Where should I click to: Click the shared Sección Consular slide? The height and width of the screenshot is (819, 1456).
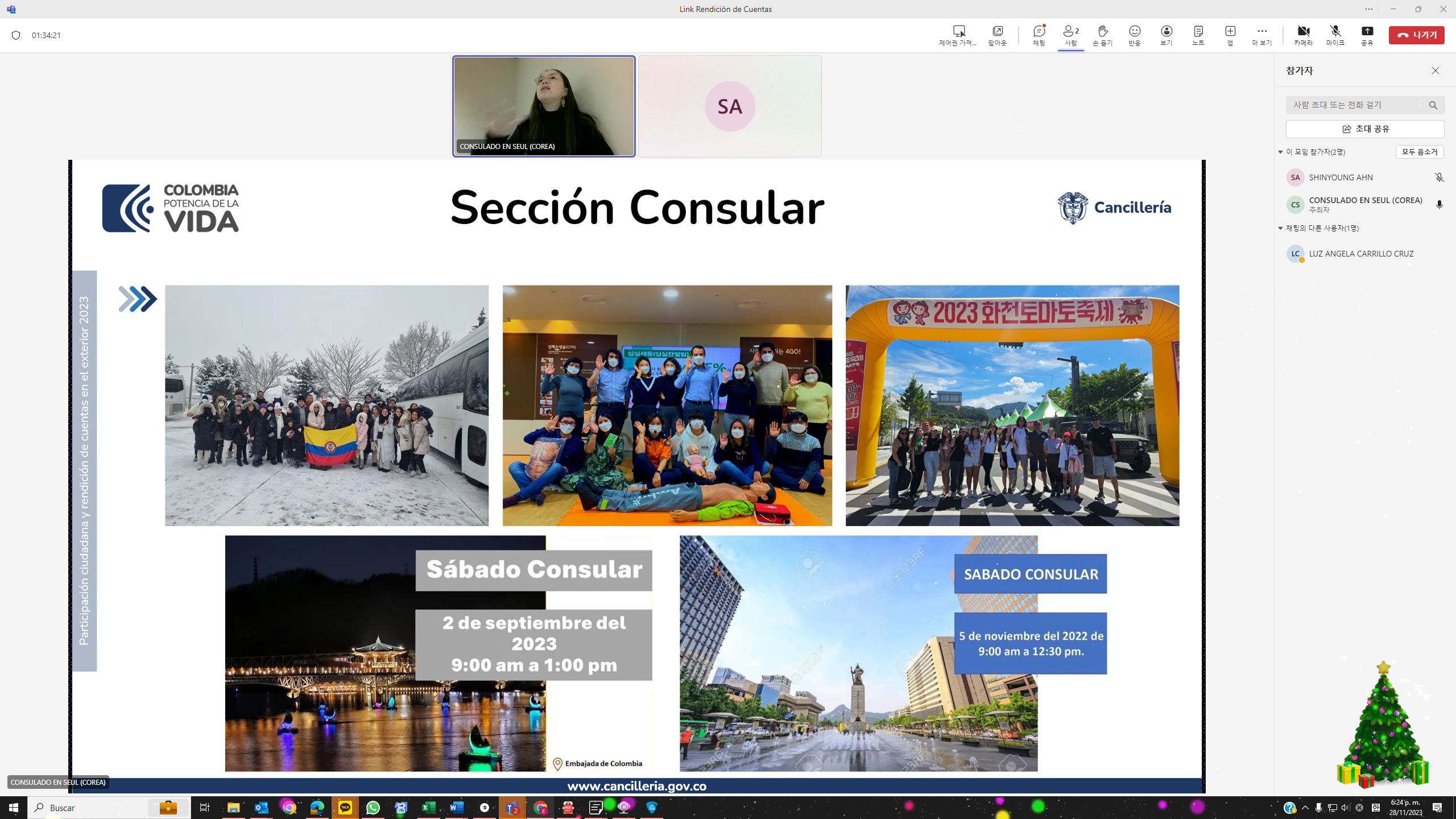point(636,477)
